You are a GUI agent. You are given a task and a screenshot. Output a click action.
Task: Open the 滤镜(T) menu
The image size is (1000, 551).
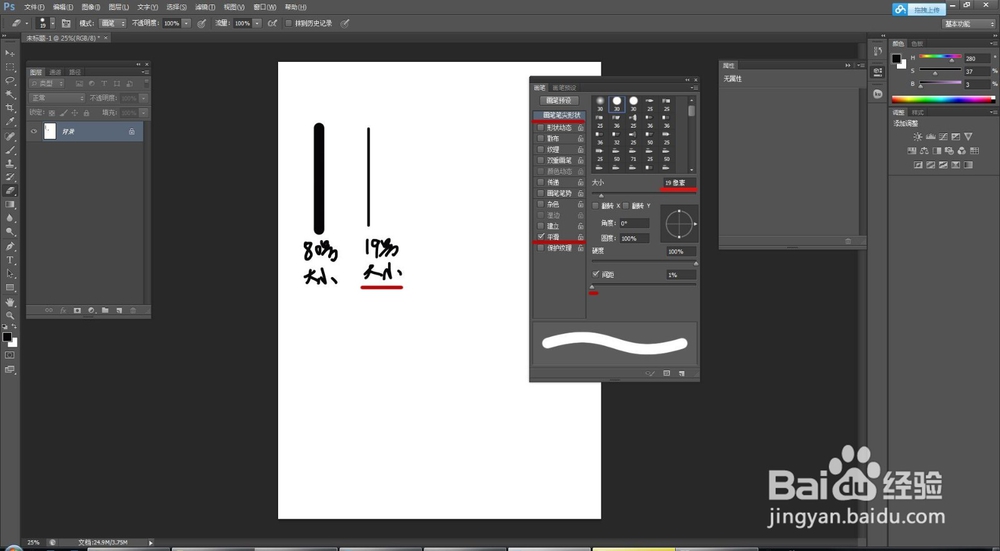point(205,7)
